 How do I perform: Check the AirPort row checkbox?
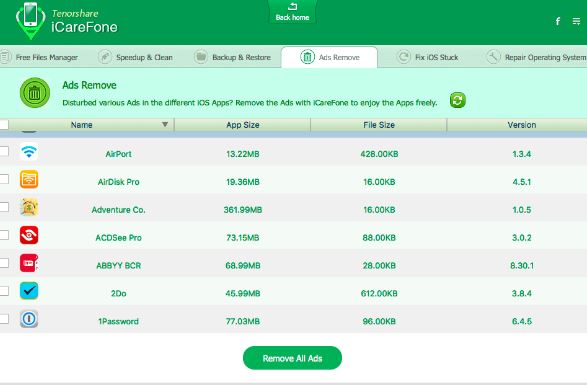[x=4, y=151]
